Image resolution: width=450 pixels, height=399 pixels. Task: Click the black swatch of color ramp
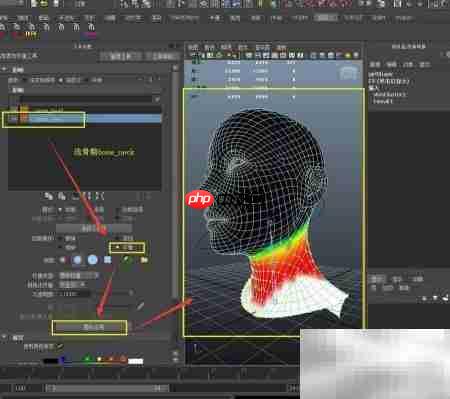(51, 361)
